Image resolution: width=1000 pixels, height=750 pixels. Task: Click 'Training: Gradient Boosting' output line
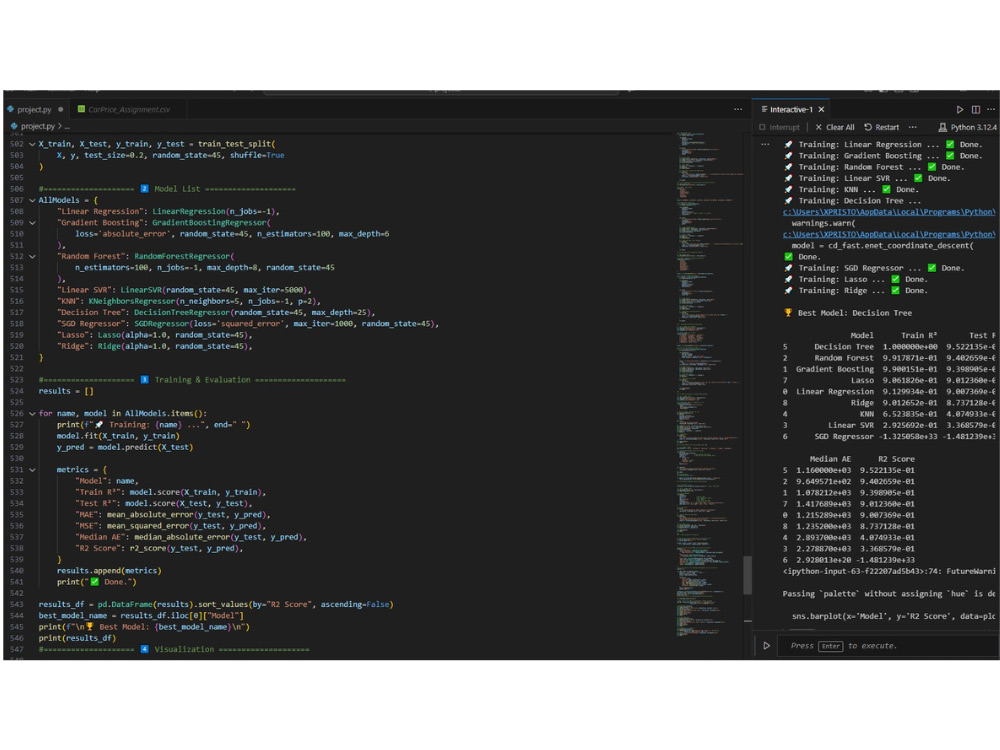[x=883, y=156]
